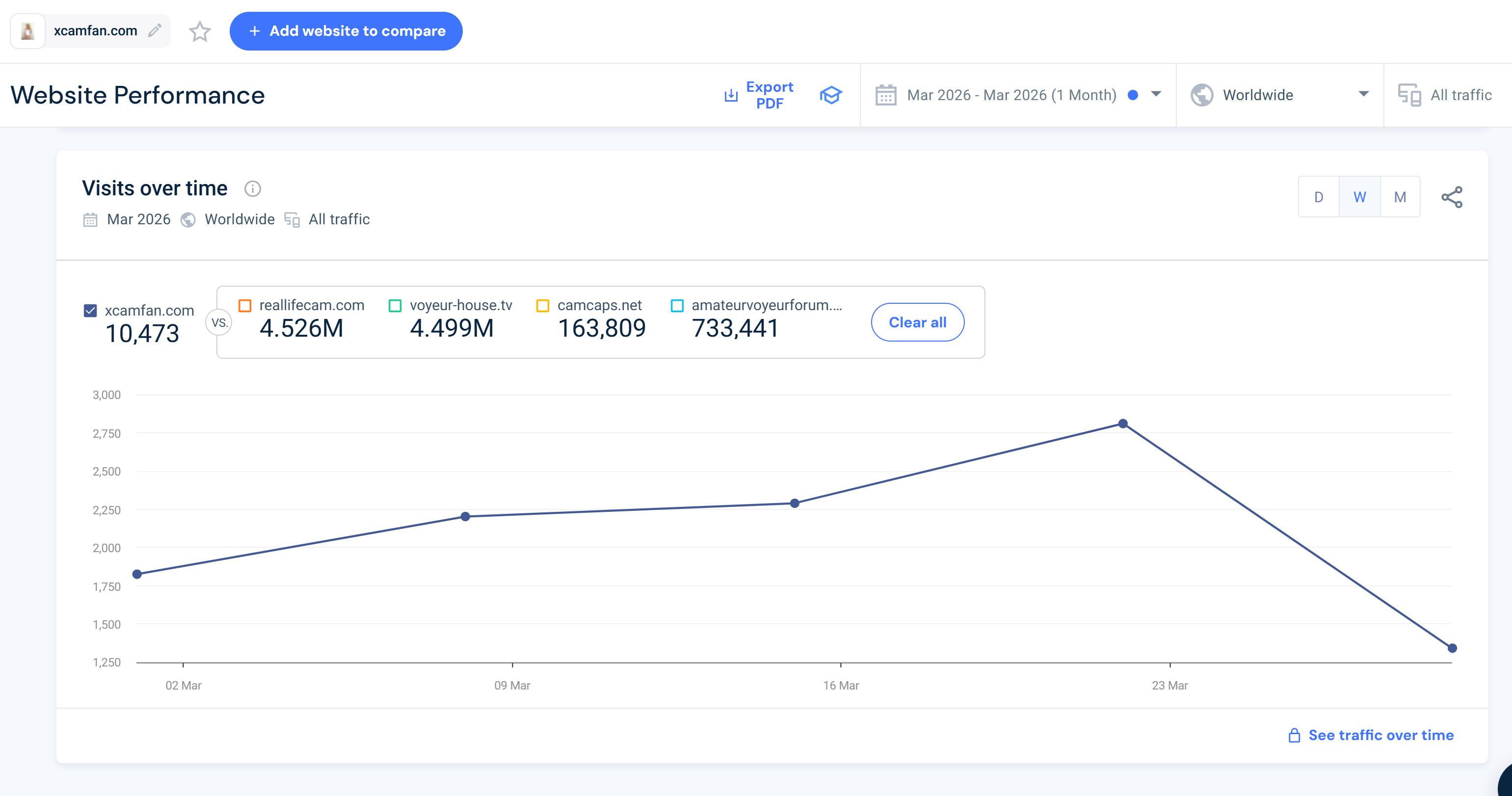Viewport: 1512px width, 796px height.
Task: Open the All traffic device filter
Action: click(1446, 95)
